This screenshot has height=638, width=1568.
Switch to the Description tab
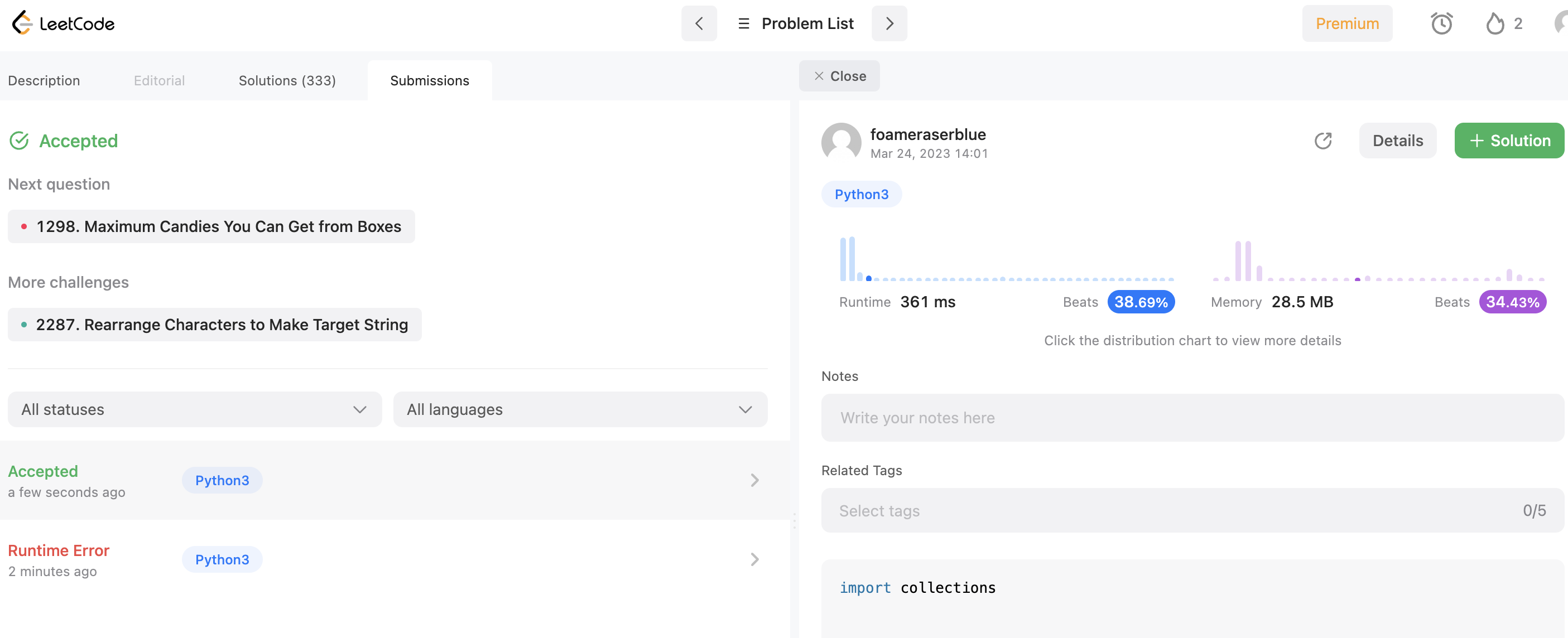pos(44,80)
